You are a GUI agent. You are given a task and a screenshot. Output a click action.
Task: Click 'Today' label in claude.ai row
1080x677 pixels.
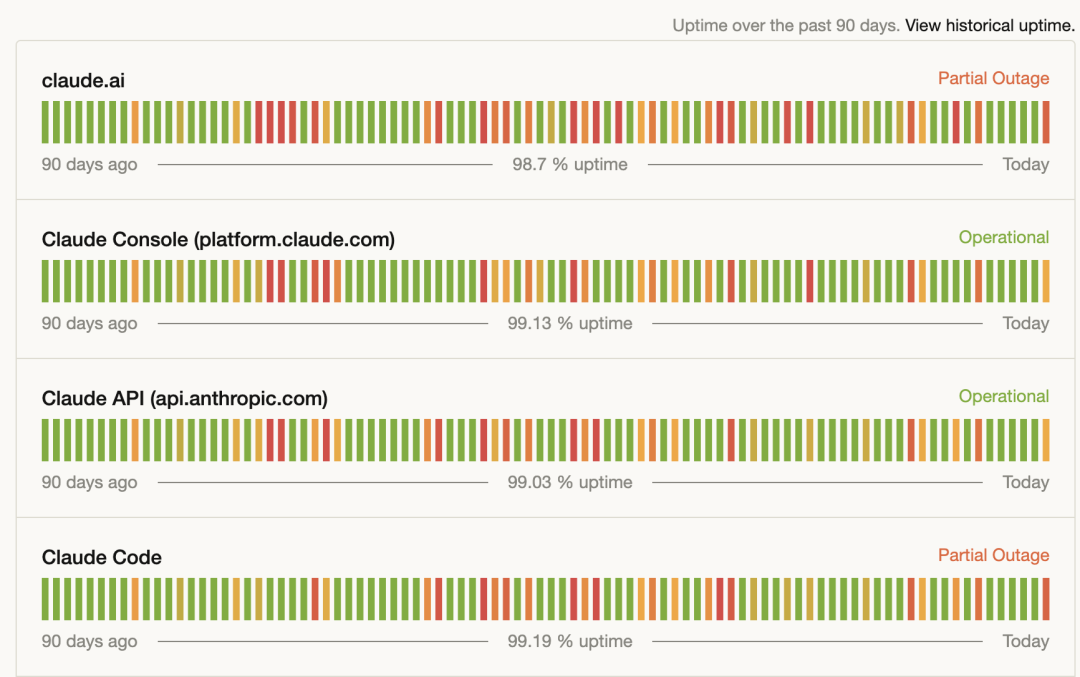tap(1026, 165)
